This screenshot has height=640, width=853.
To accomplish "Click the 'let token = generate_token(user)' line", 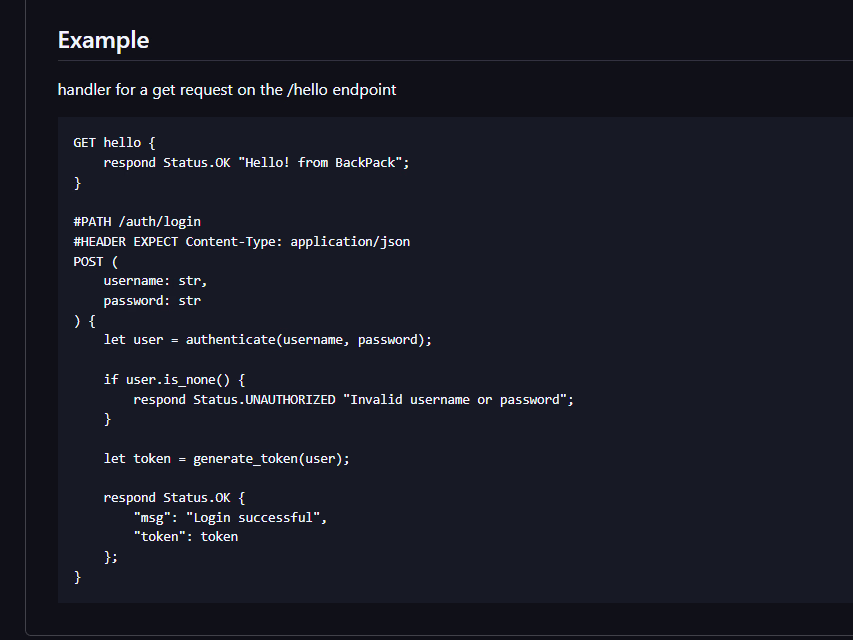I will (x=226, y=459).
